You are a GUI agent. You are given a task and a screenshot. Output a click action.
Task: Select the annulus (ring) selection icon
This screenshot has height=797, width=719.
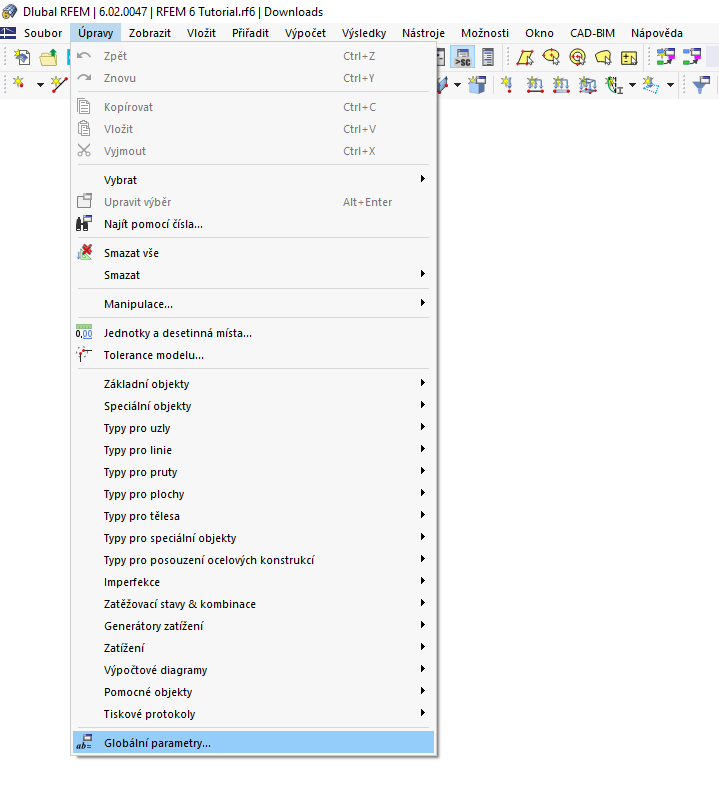(577, 57)
